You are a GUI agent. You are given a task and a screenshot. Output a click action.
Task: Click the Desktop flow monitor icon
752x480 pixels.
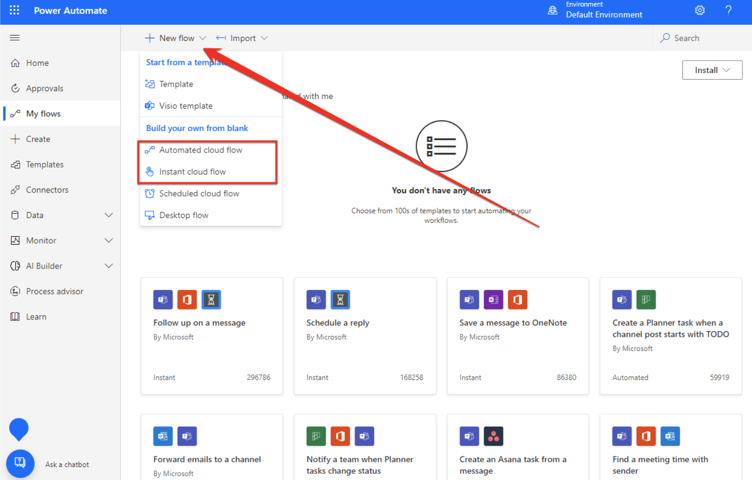[x=150, y=215]
